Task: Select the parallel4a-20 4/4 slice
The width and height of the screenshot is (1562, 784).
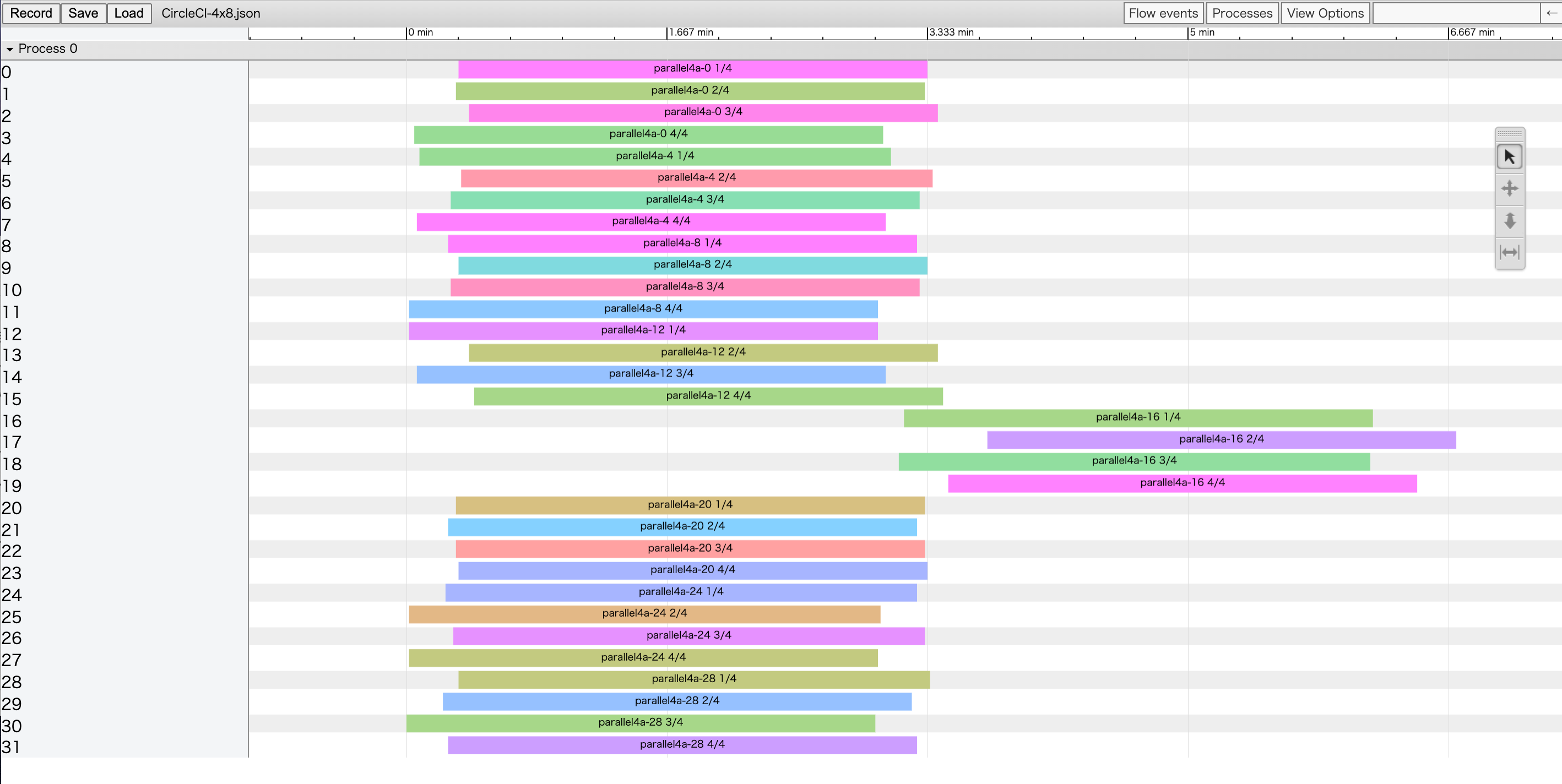Action: (x=692, y=570)
